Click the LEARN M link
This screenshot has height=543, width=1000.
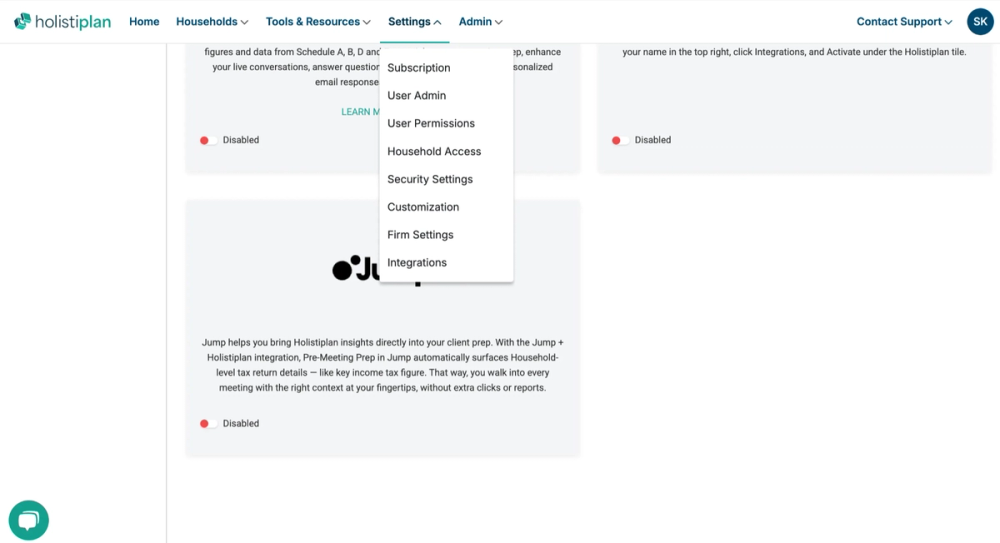(x=360, y=112)
